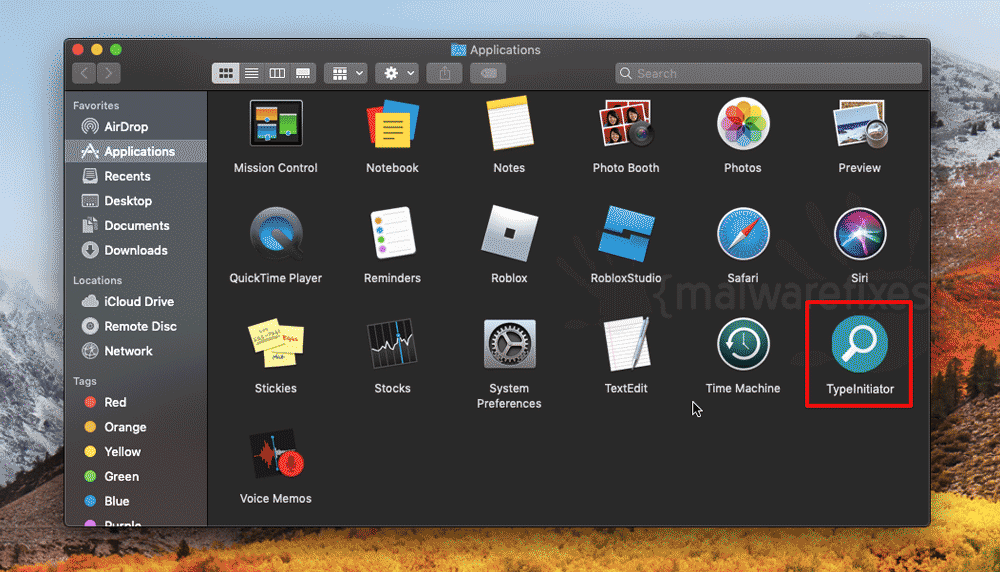Filter by the Red tag

point(136,402)
